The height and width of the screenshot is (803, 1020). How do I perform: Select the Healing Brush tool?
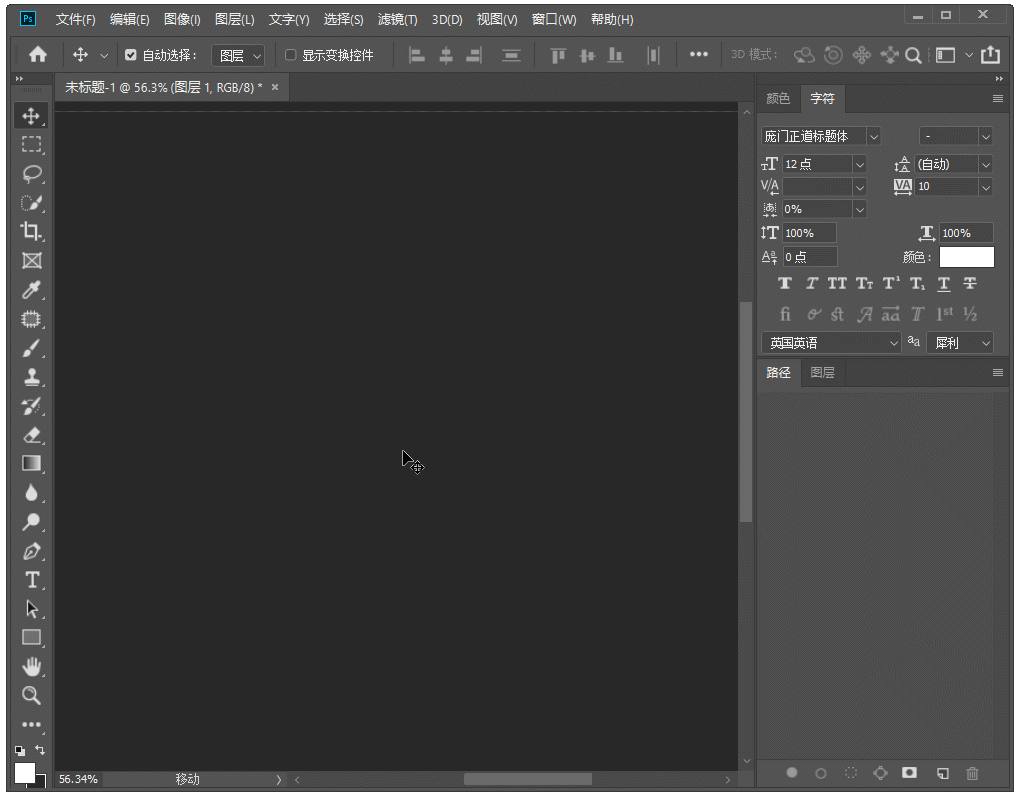pos(31,319)
